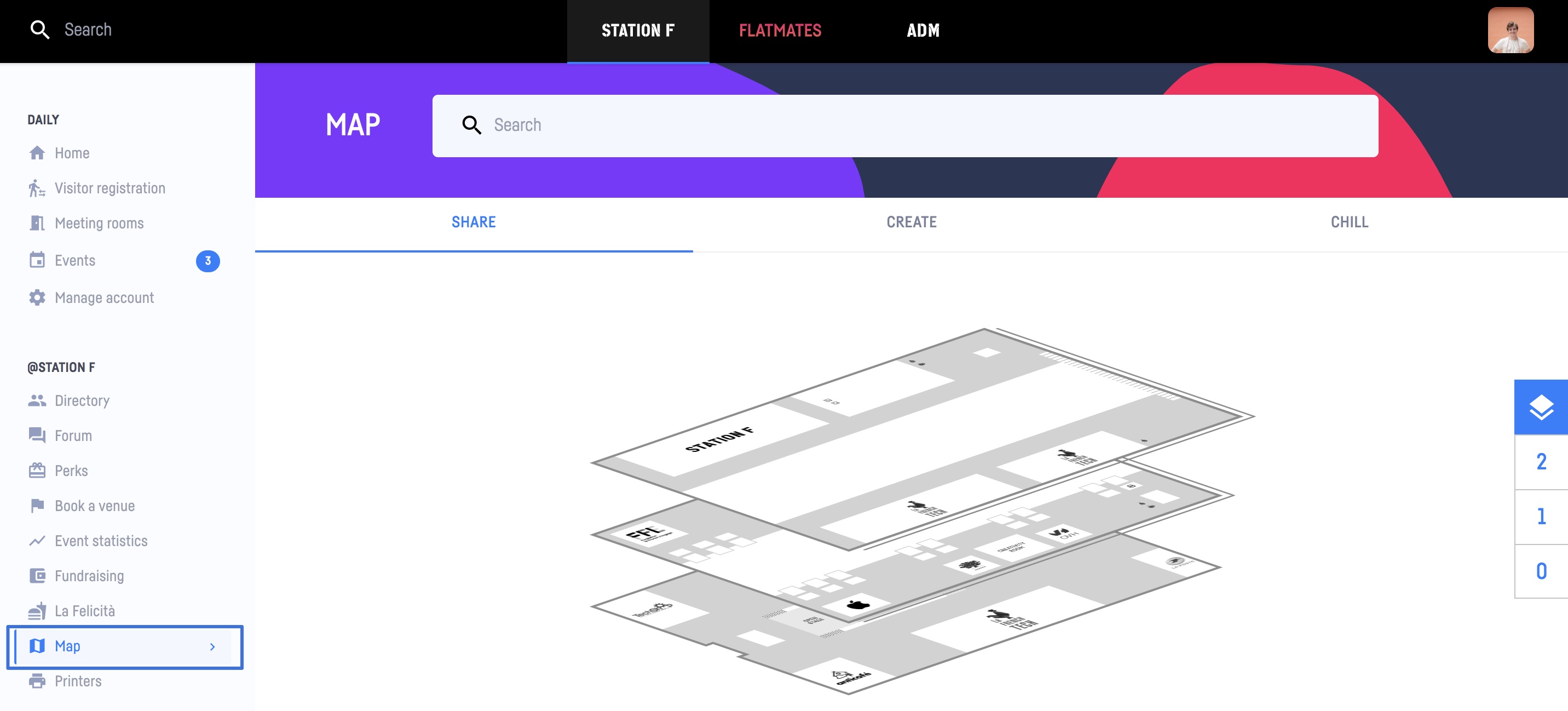Click the Directory people icon
This screenshot has height=711, width=1568.
[37, 400]
